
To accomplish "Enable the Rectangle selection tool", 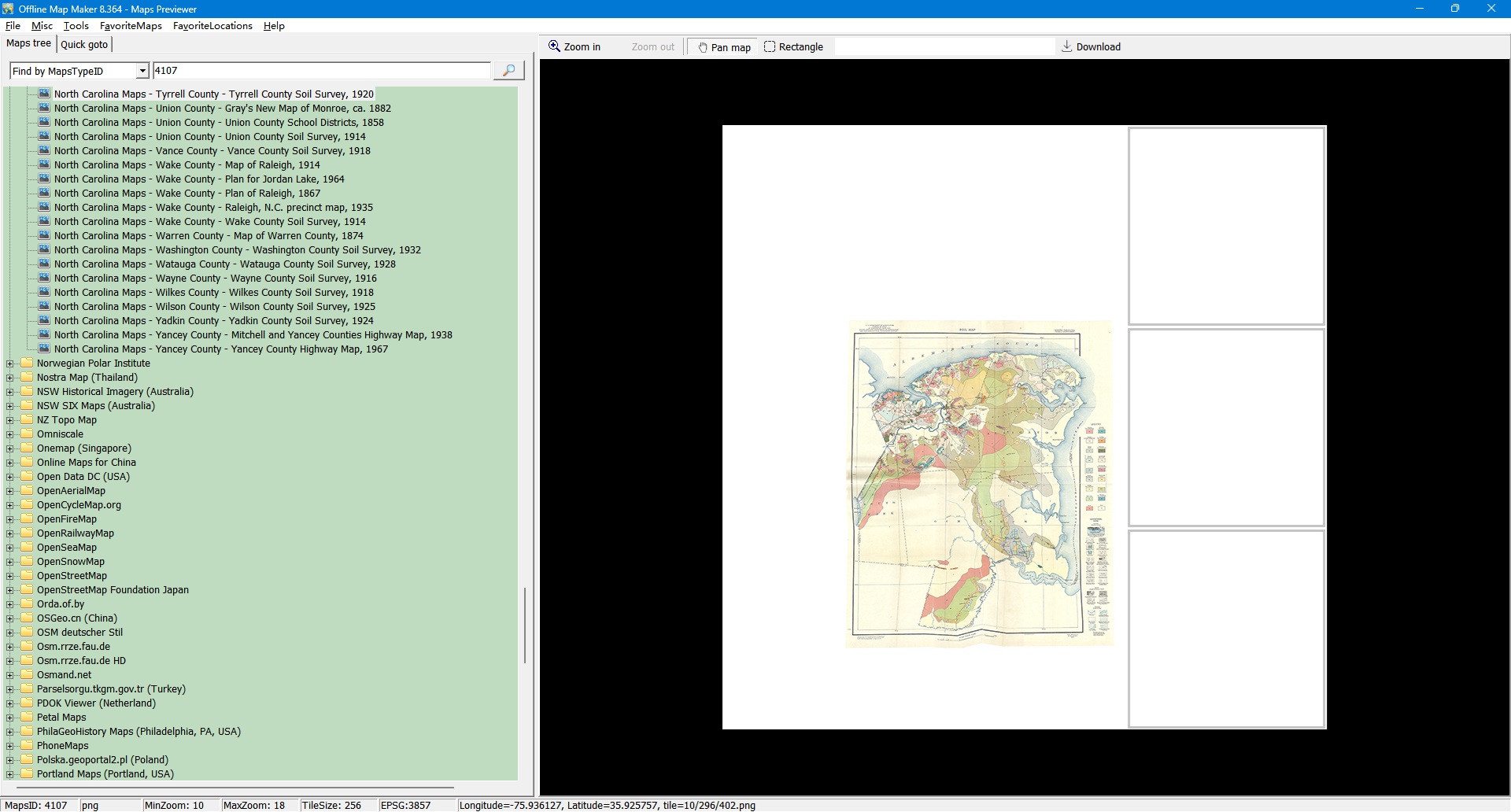I will coord(793,47).
